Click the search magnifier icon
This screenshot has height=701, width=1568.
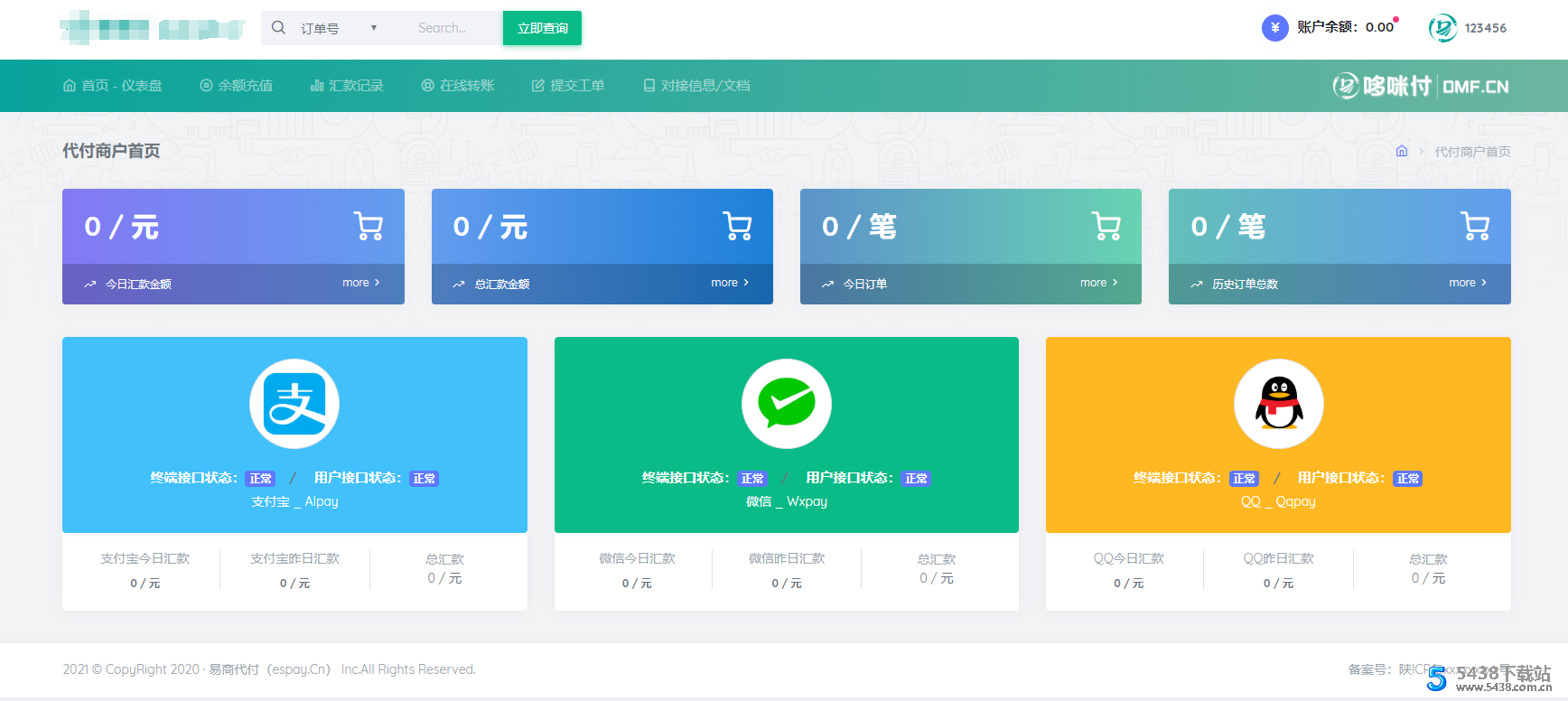click(279, 28)
